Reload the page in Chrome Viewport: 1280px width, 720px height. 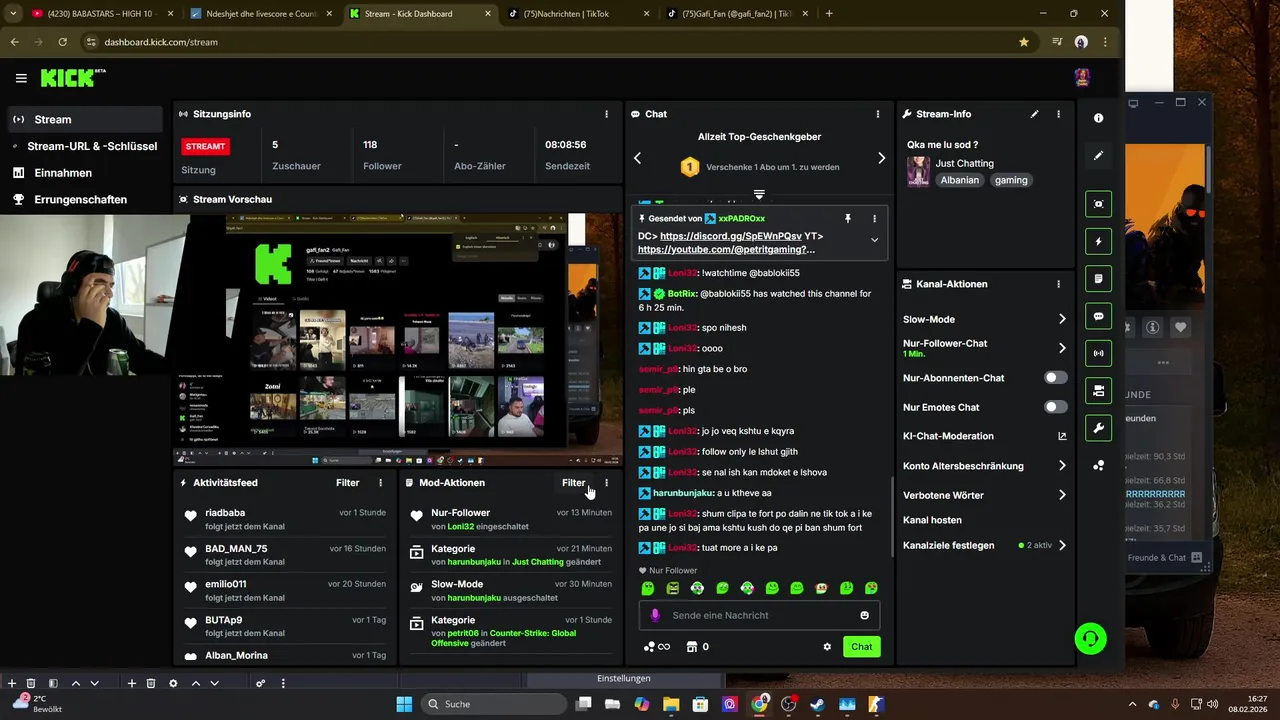click(62, 42)
